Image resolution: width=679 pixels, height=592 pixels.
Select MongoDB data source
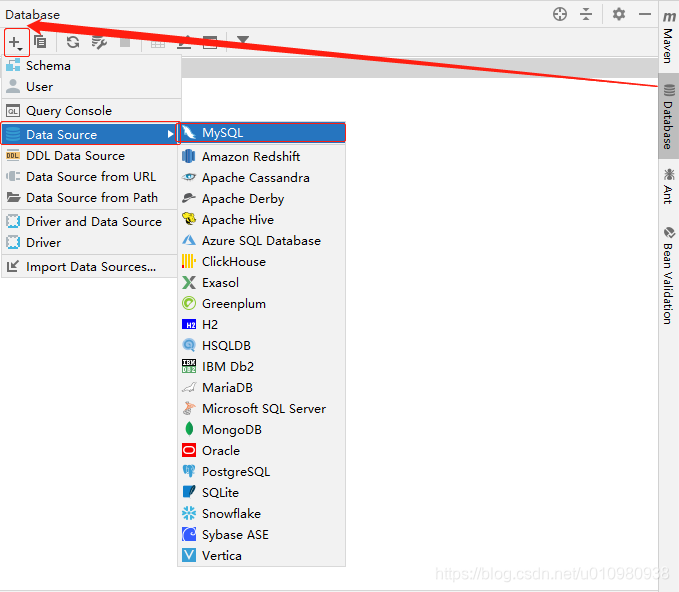pyautogui.click(x=262, y=430)
